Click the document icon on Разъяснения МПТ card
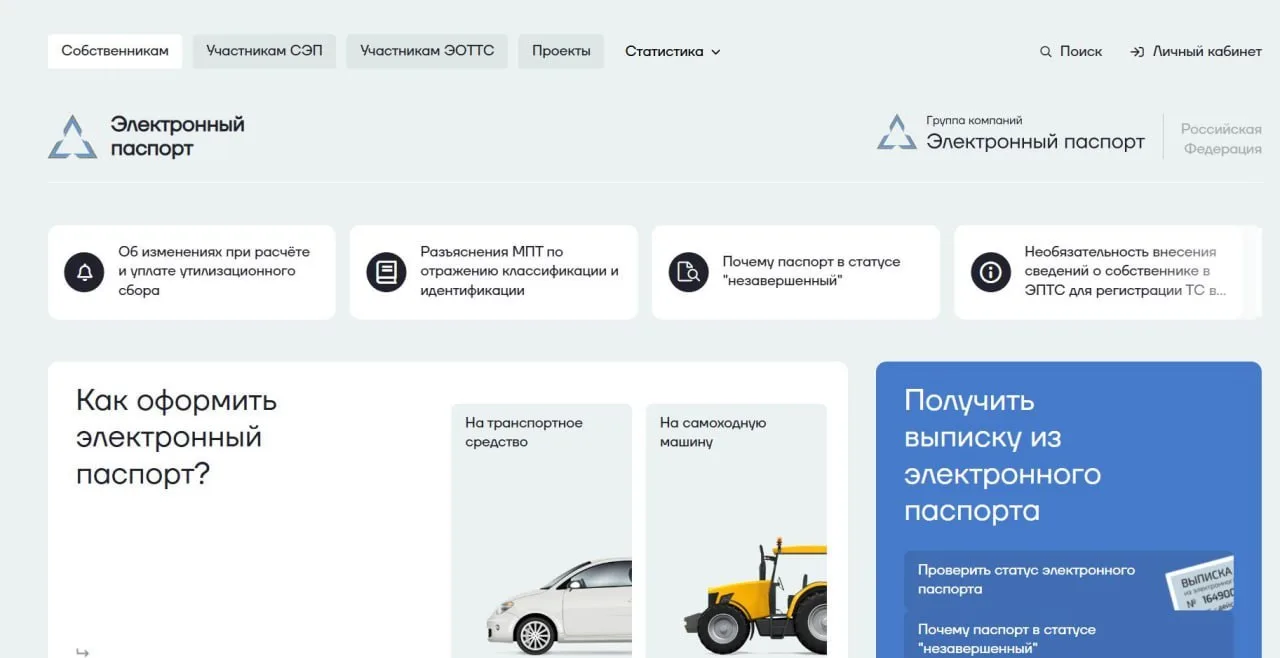1280x658 pixels. tap(386, 272)
